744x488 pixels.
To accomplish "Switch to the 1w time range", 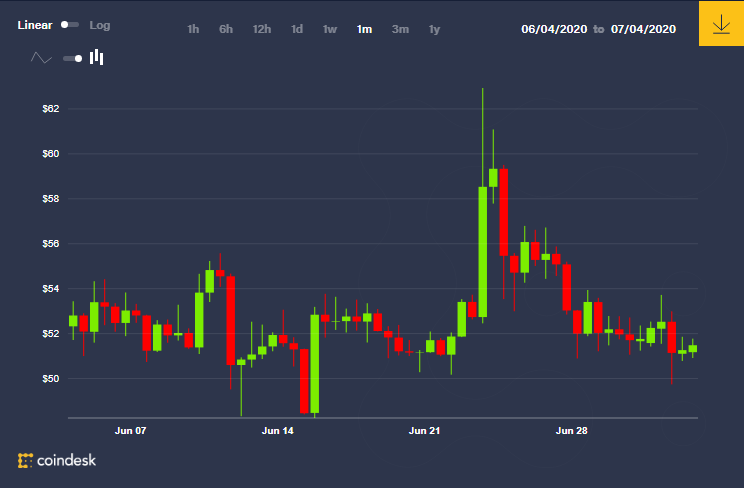I will pos(330,29).
